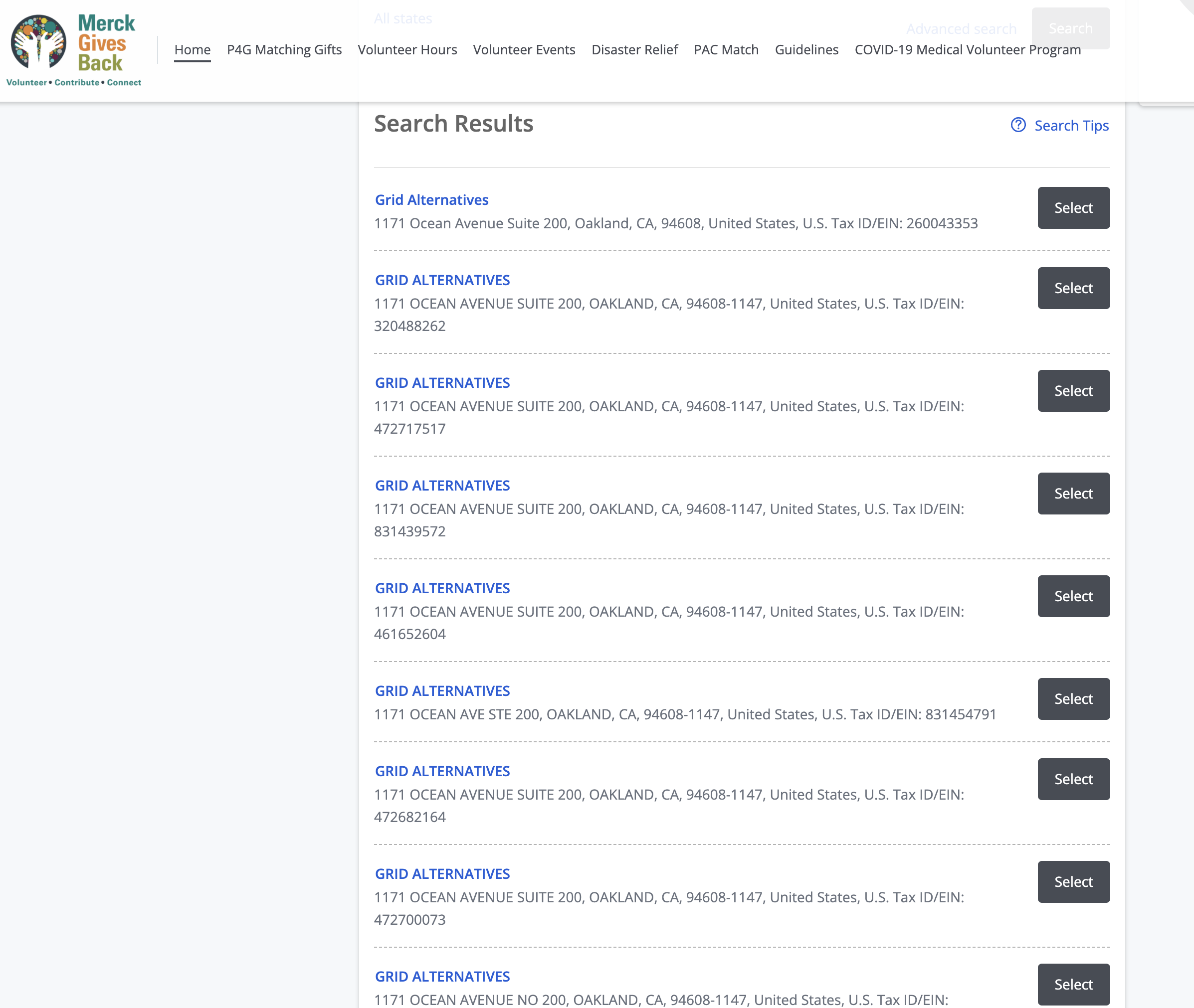Image resolution: width=1194 pixels, height=1008 pixels.
Task: Select the organization with EIN 320488262
Action: coord(1073,288)
